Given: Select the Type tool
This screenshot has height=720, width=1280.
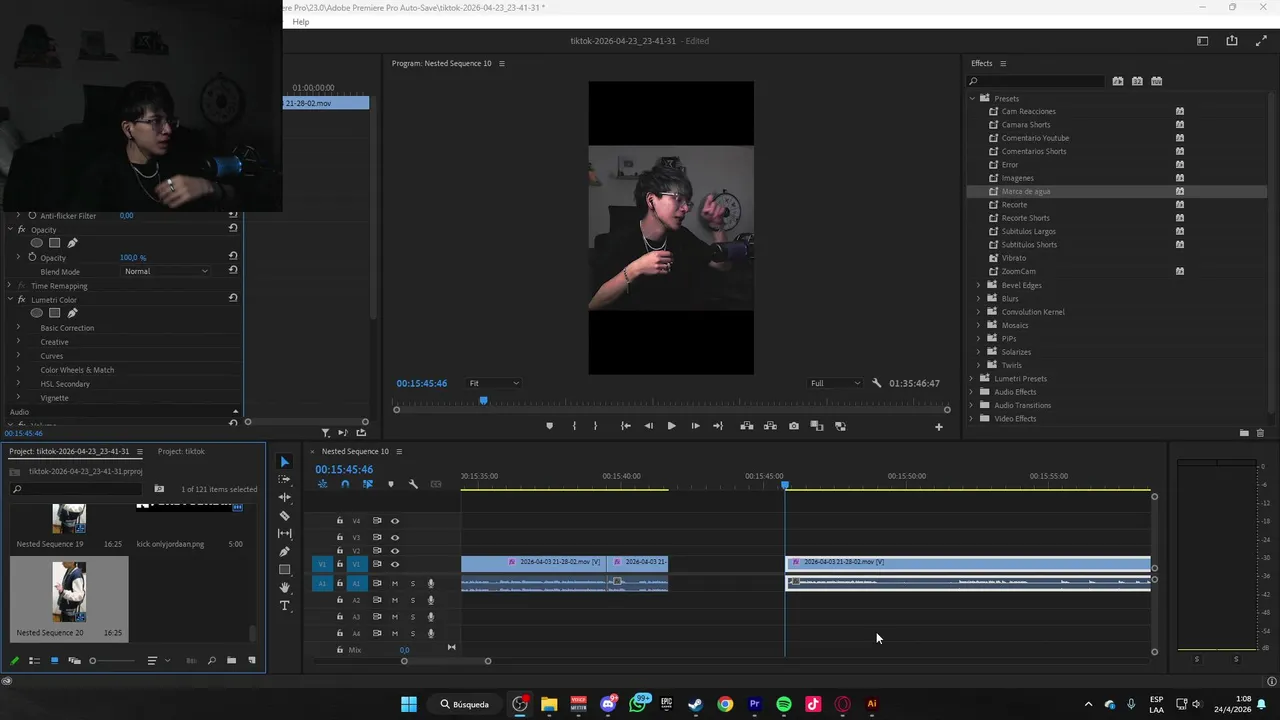Looking at the screenshot, I should pyautogui.click(x=284, y=606).
